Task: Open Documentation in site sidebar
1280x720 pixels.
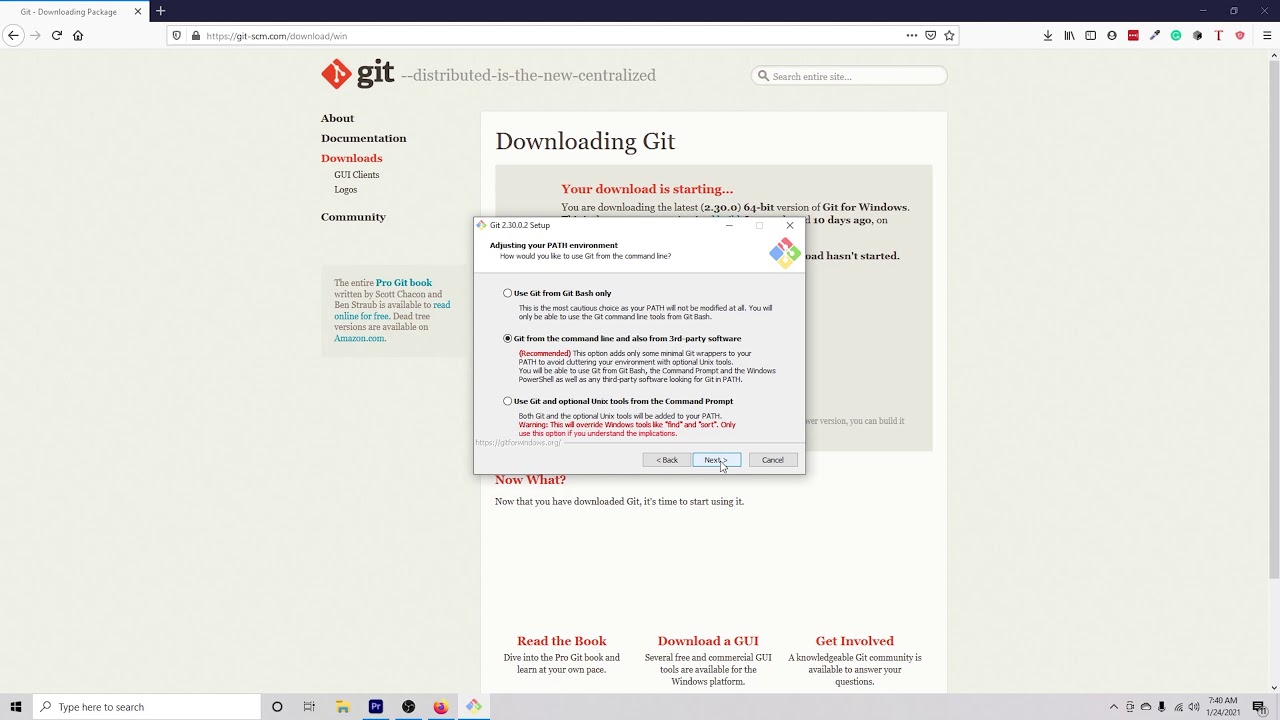Action: click(x=363, y=138)
